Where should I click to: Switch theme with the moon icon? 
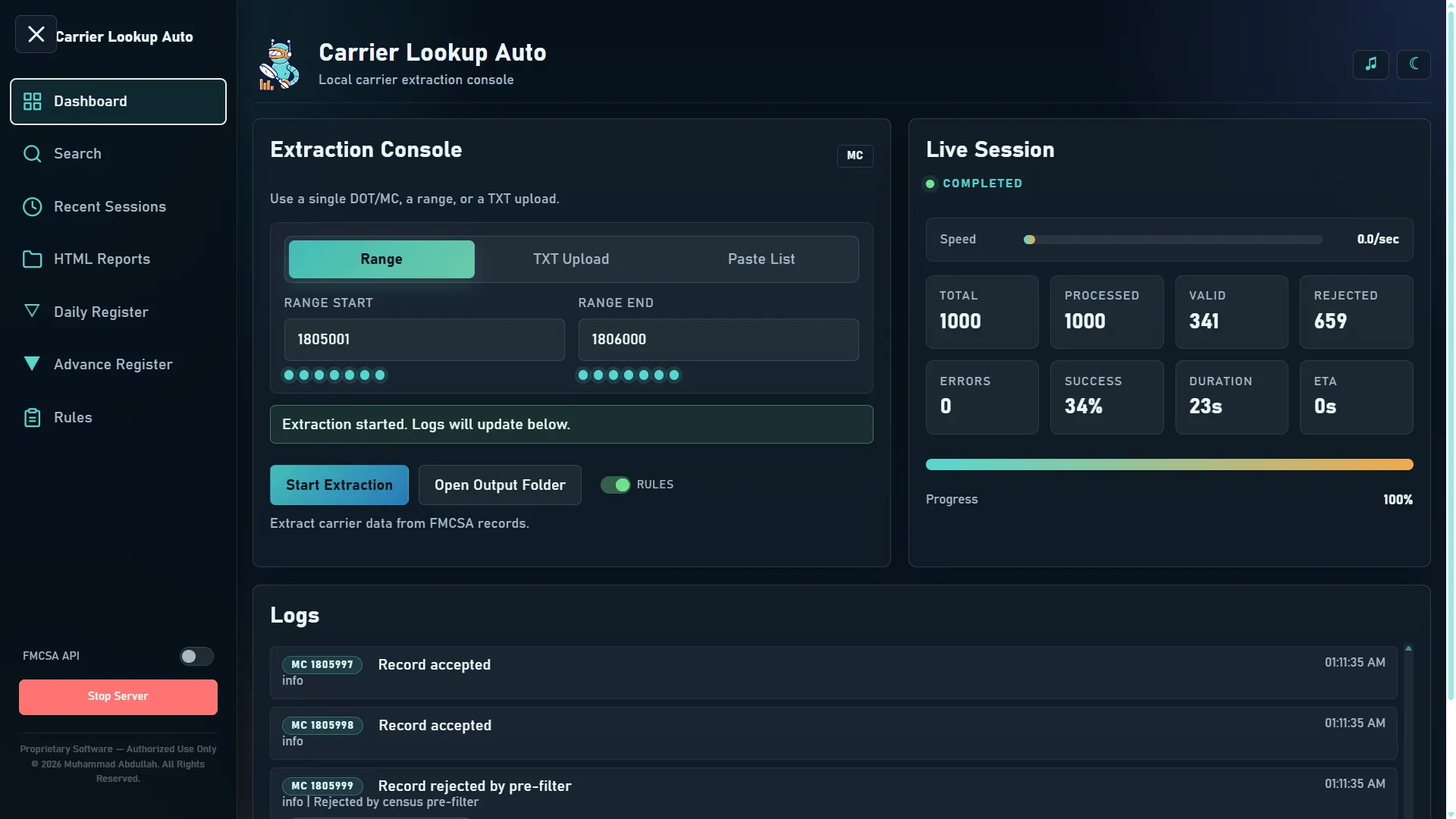click(1414, 64)
